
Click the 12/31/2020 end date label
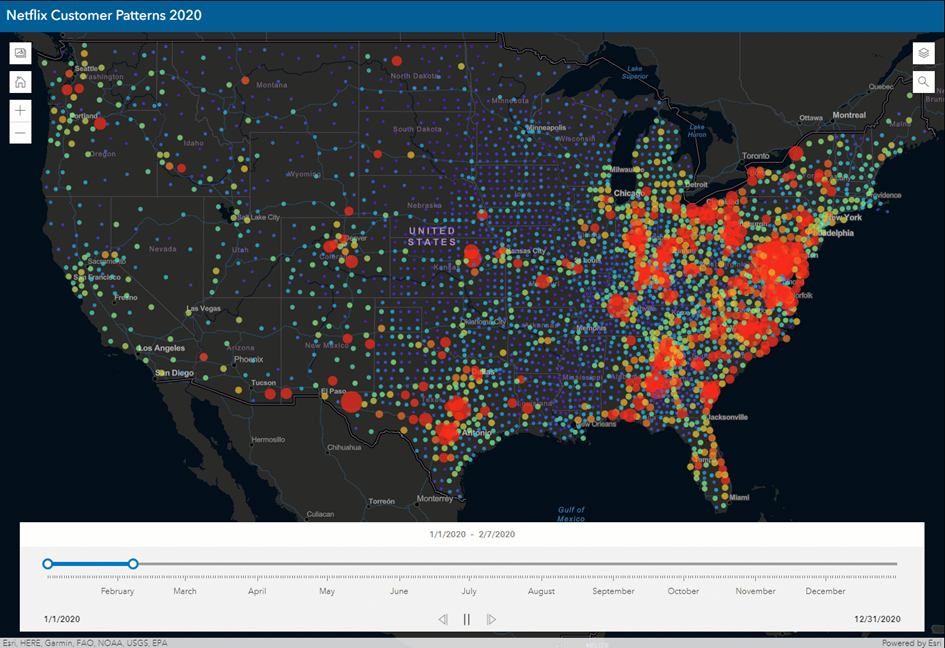pos(878,619)
